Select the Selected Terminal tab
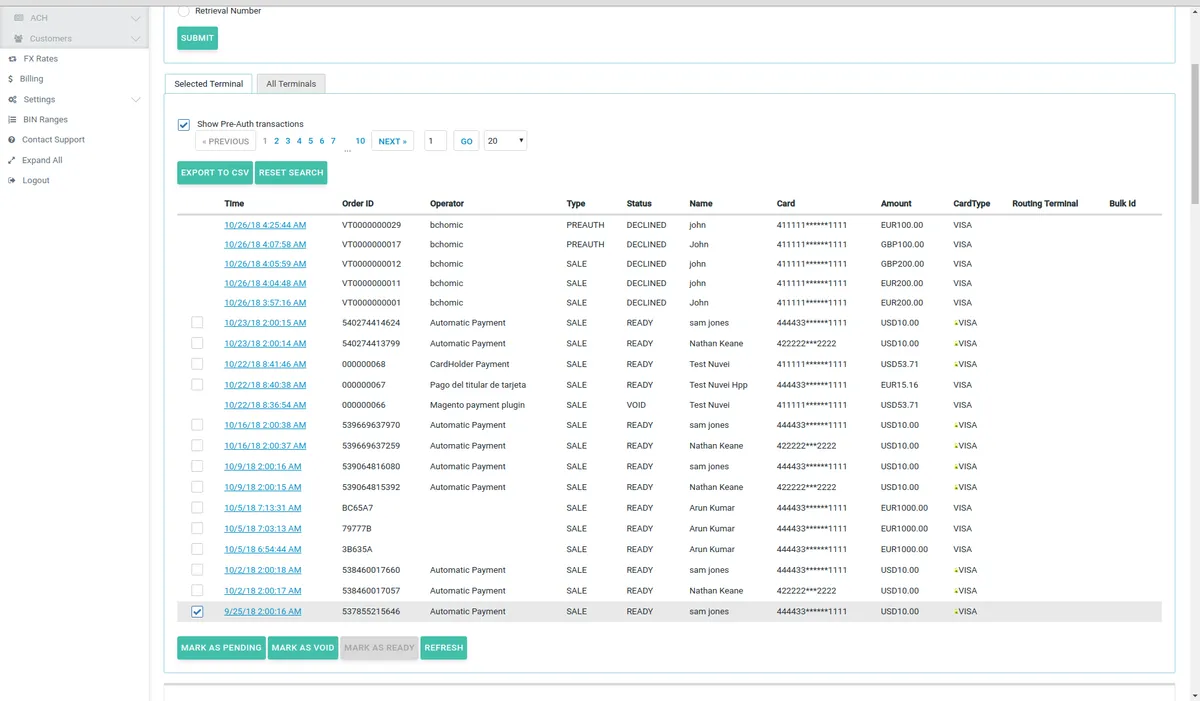The width and height of the screenshot is (1200, 701). 208,84
